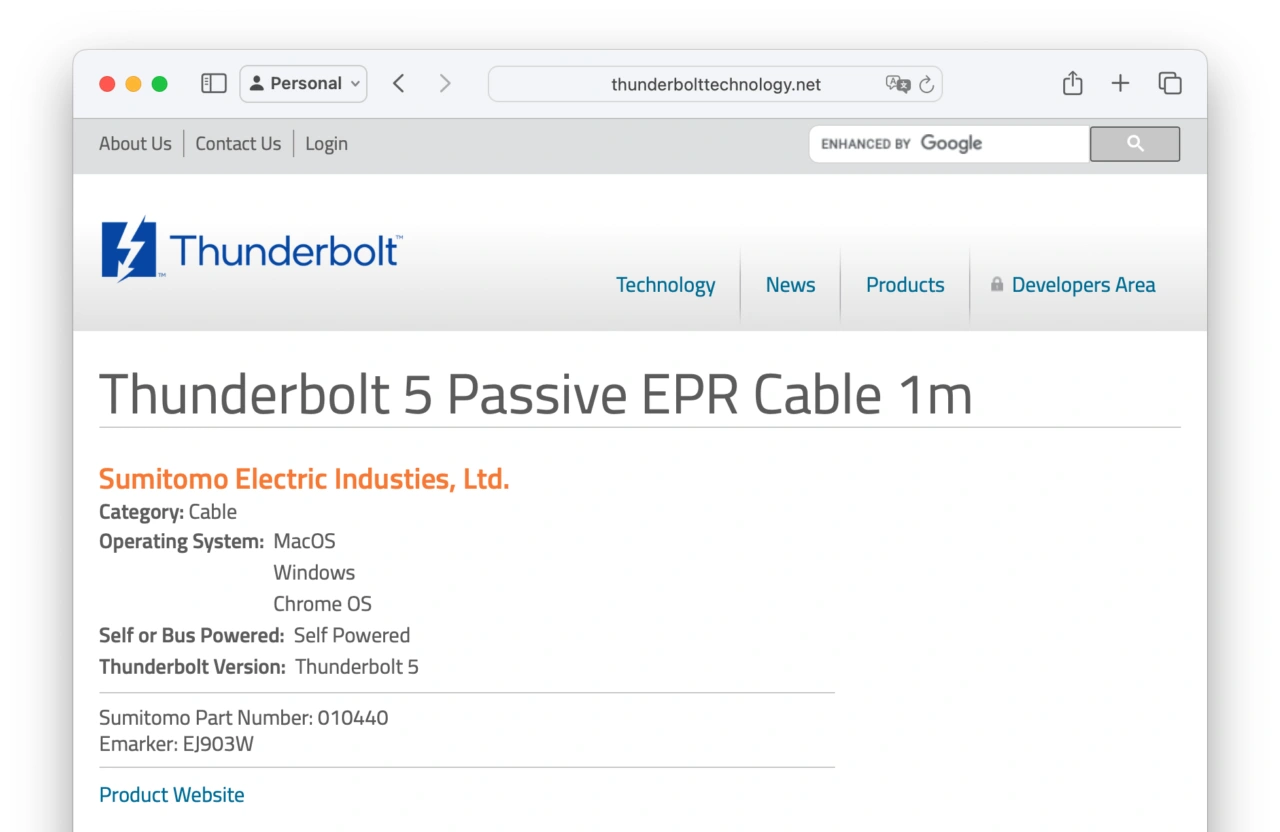Click the tab overview icon
Viewport: 1280px width, 832px height.
point(1169,84)
